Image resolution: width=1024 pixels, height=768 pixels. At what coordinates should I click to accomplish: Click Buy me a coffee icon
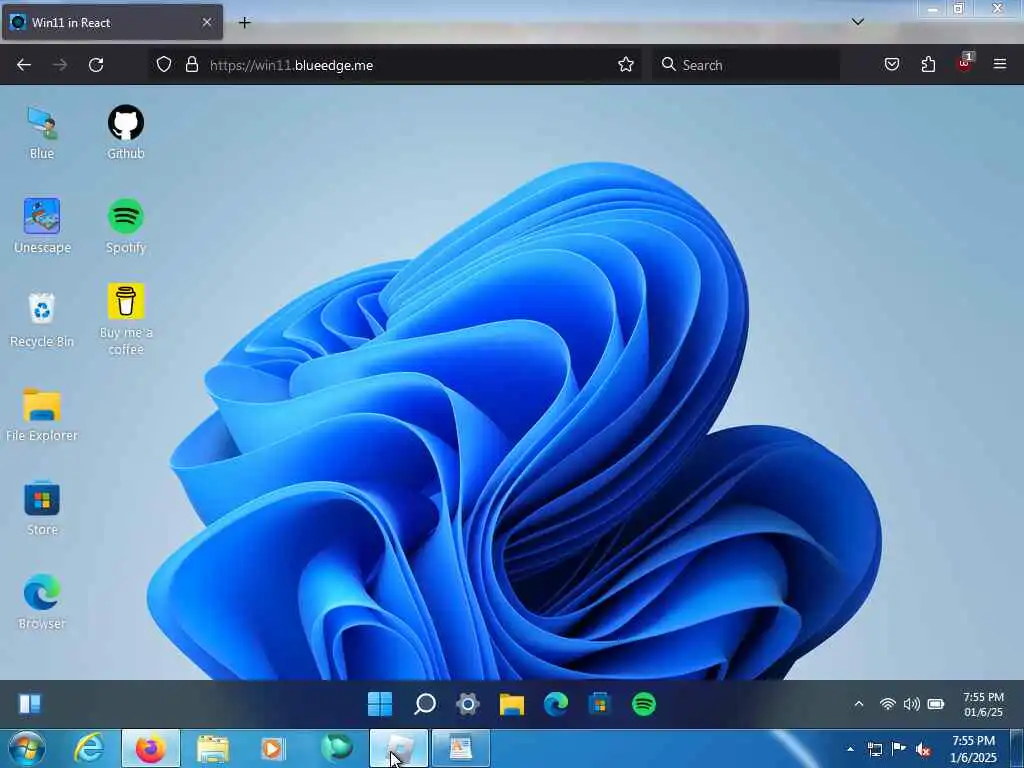(x=125, y=320)
